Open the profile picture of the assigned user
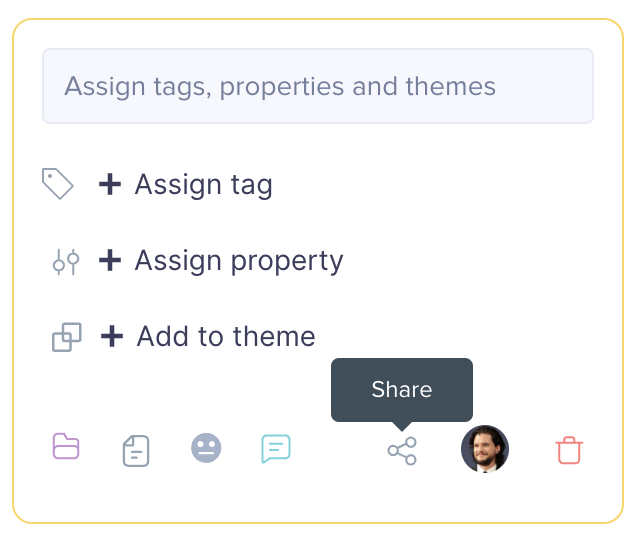The image size is (638, 536). [x=485, y=449]
